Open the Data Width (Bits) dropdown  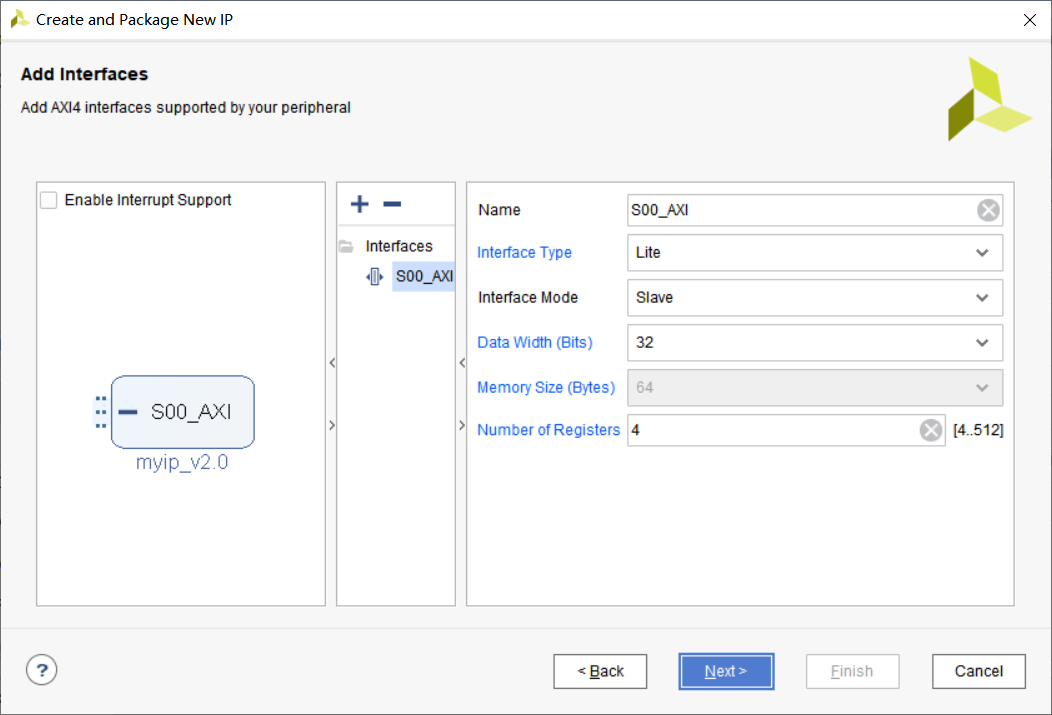(x=814, y=343)
